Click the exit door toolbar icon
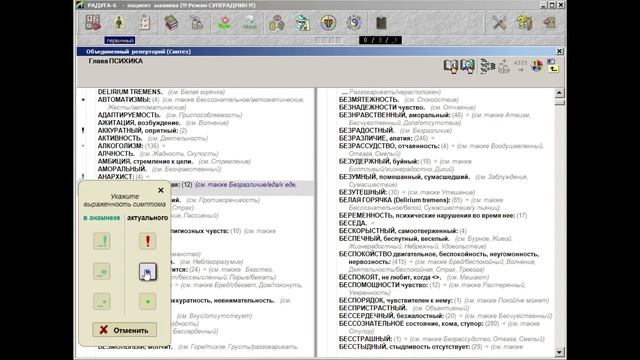This screenshot has height=360, width=640. [550, 23]
